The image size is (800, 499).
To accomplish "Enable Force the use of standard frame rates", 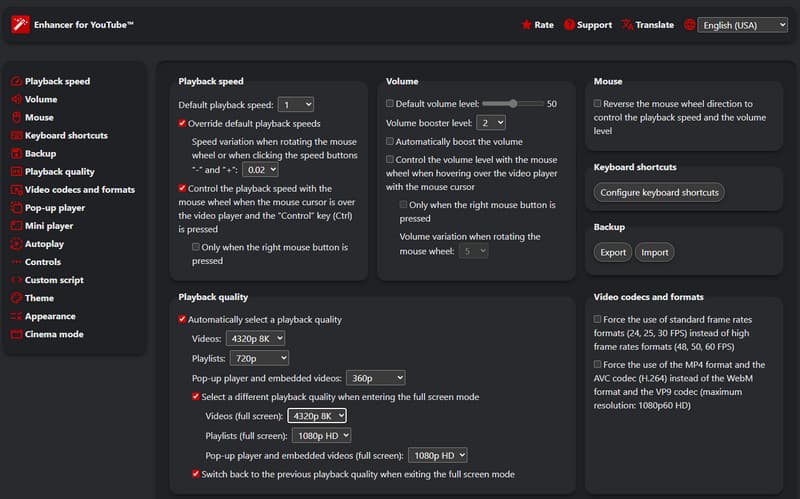I will [597, 319].
